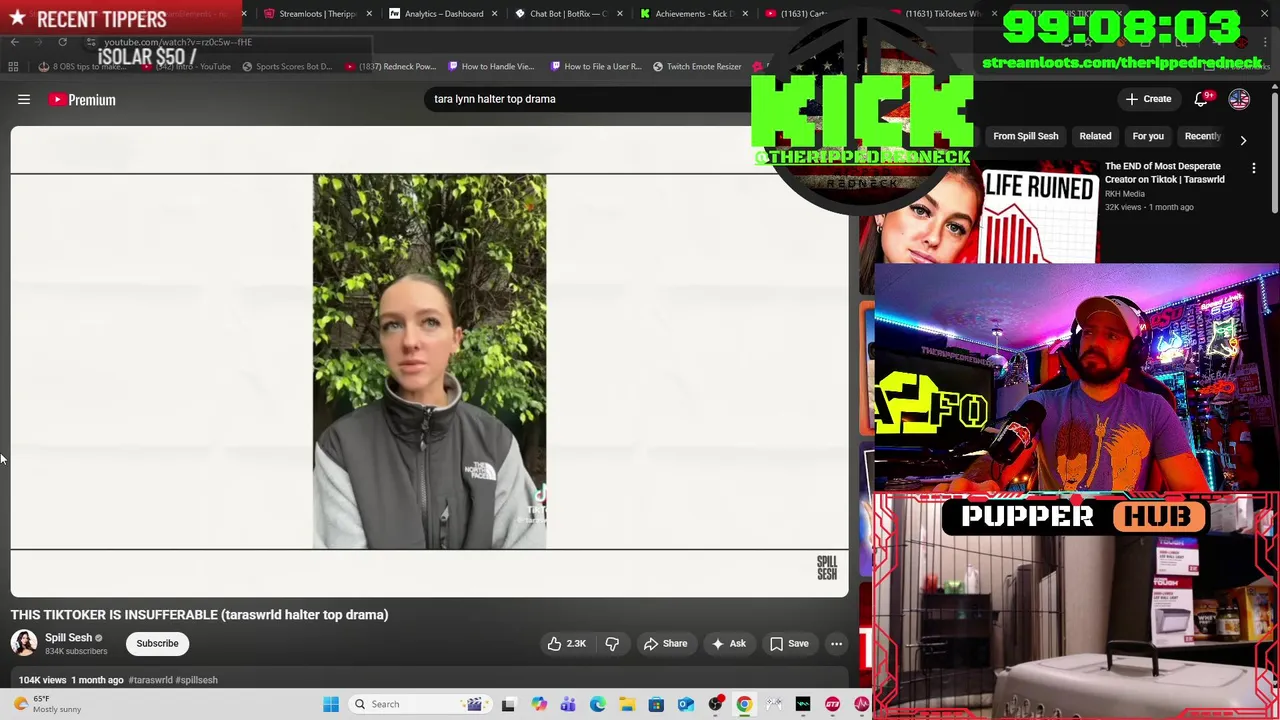Open Microsoft Edge on taskbar
Image resolution: width=1280 pixels, height=720 pixels.
pos(598,704)
